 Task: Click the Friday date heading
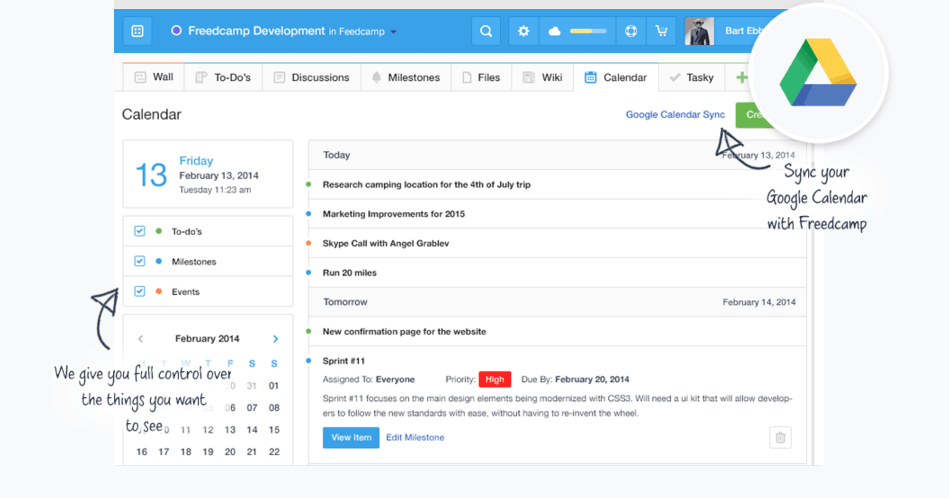click(x=196, y=161)
